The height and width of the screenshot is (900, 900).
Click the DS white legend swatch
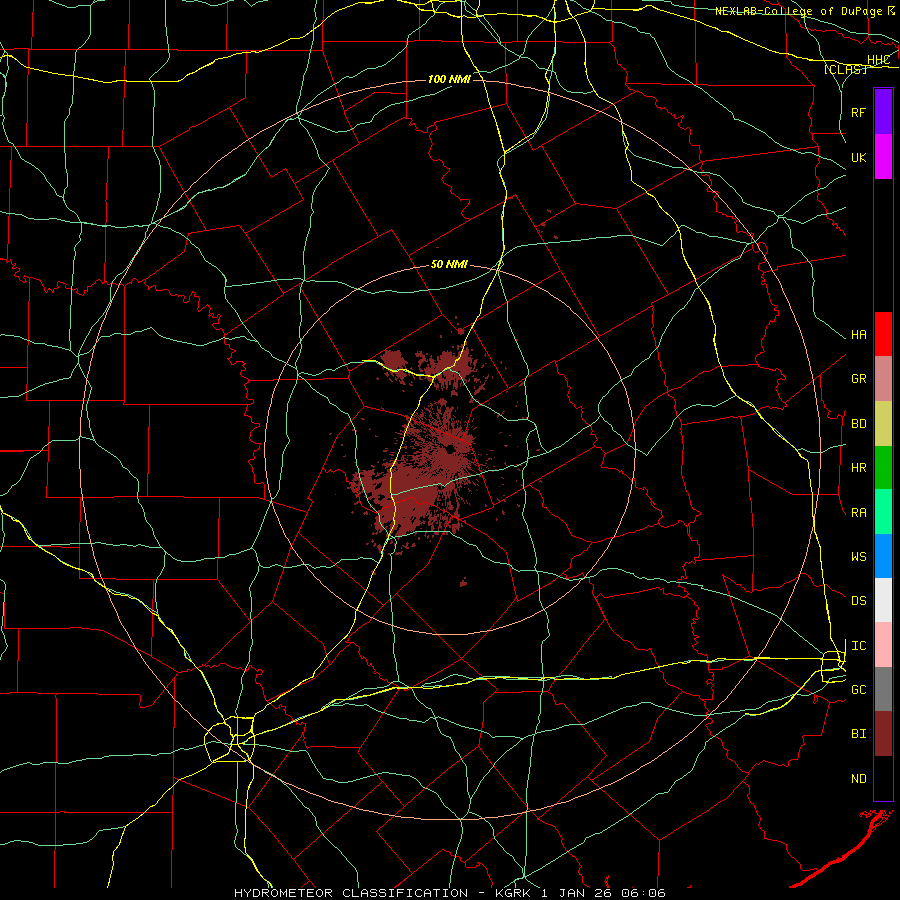[x=883, y=600]
